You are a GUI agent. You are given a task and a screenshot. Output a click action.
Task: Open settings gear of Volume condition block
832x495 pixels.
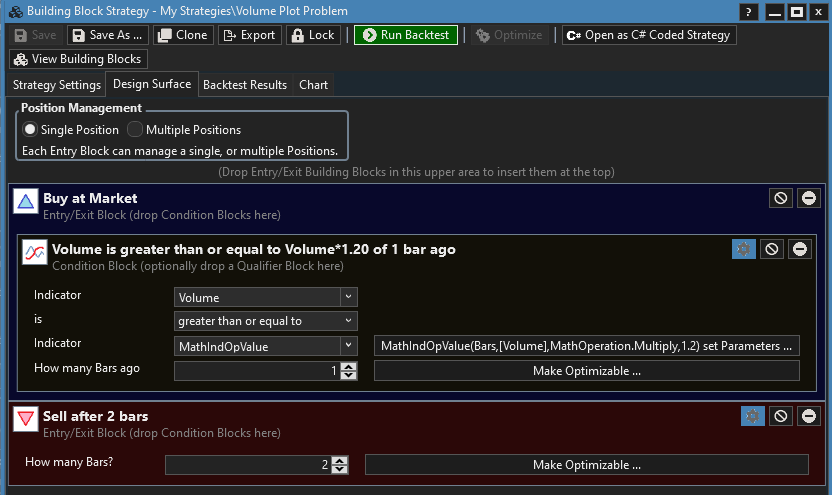point(744,249)
